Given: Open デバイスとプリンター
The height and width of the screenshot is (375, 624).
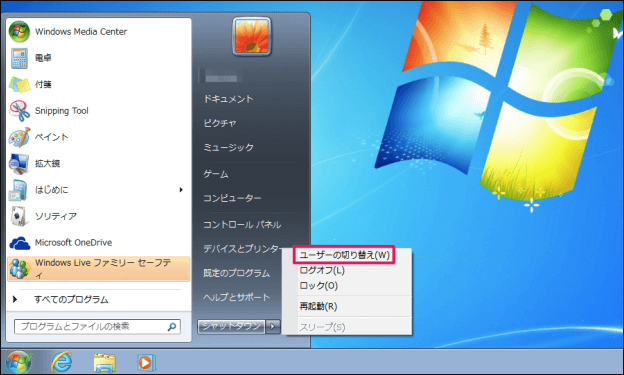Looking at the screenshot, I should [x=242, y=249].
